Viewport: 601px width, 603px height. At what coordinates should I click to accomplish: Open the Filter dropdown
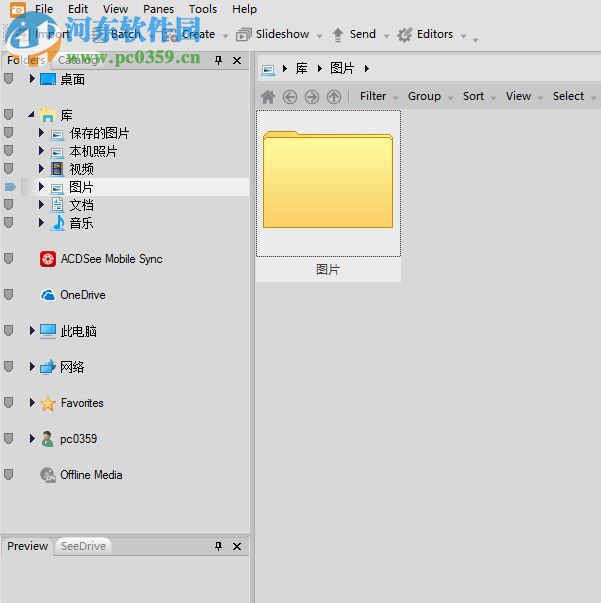click(378, 96)
